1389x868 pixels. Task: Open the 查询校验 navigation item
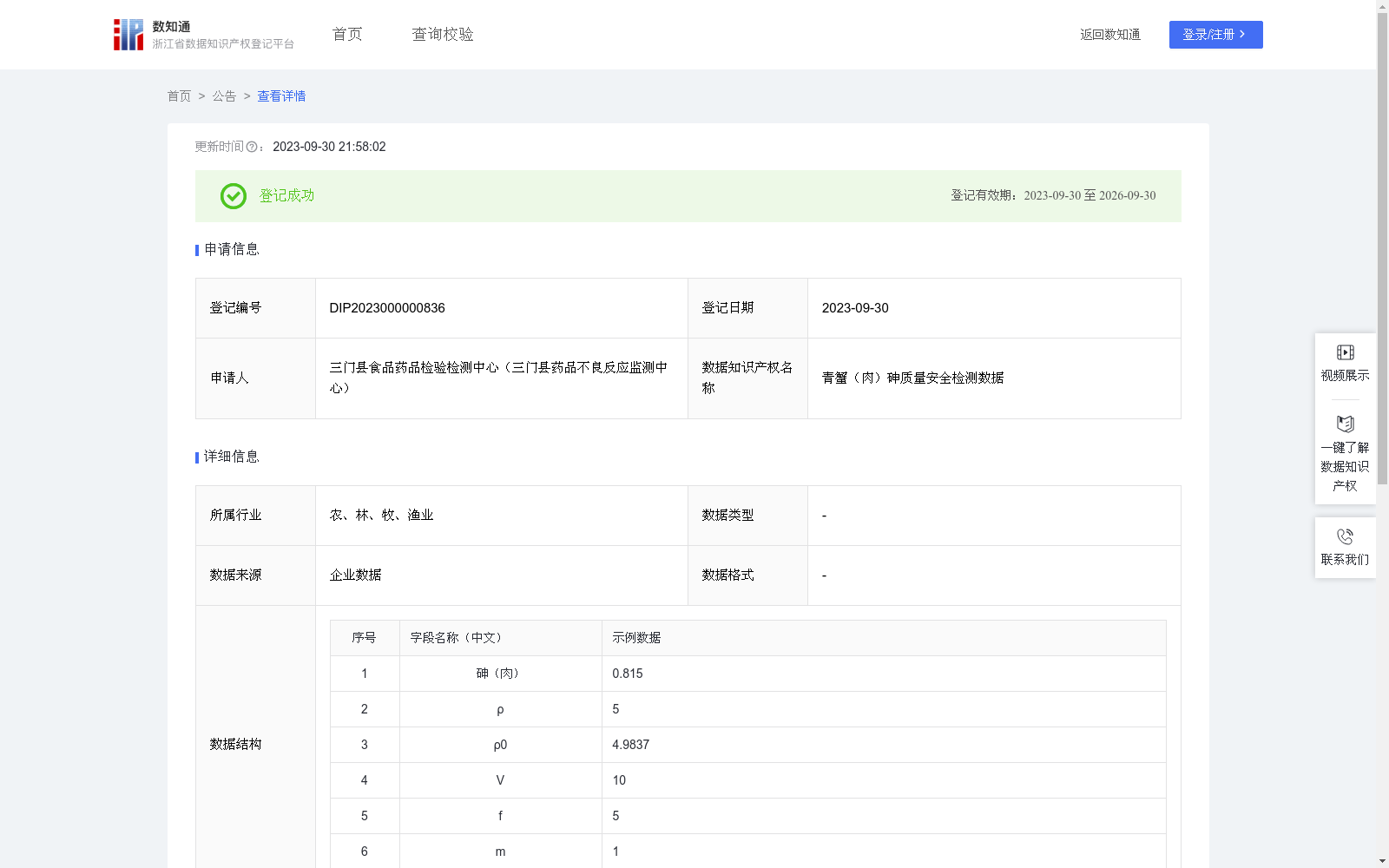click(x=443, y=35)
